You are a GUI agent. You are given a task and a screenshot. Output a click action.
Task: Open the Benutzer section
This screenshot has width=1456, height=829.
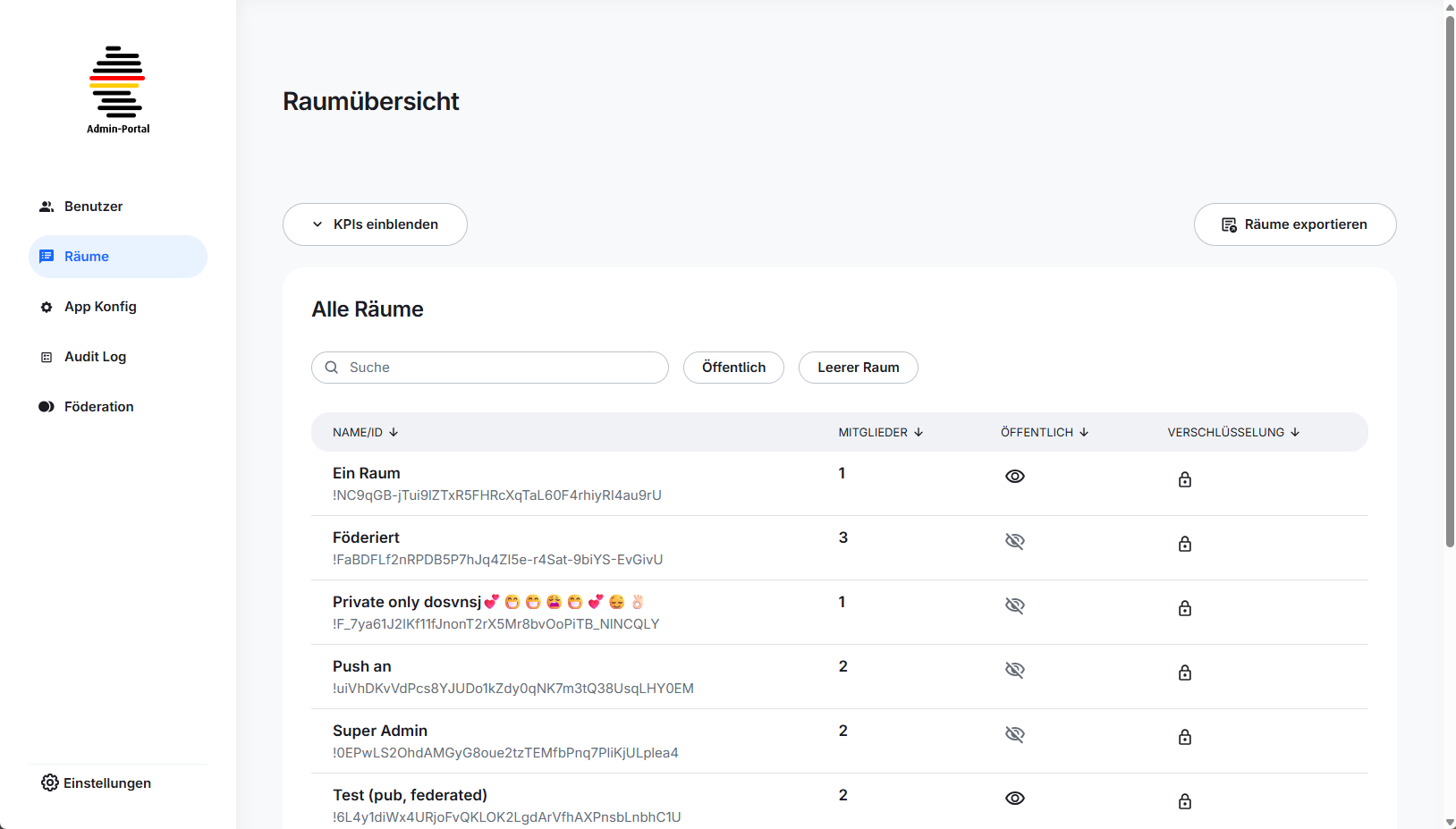118,207
